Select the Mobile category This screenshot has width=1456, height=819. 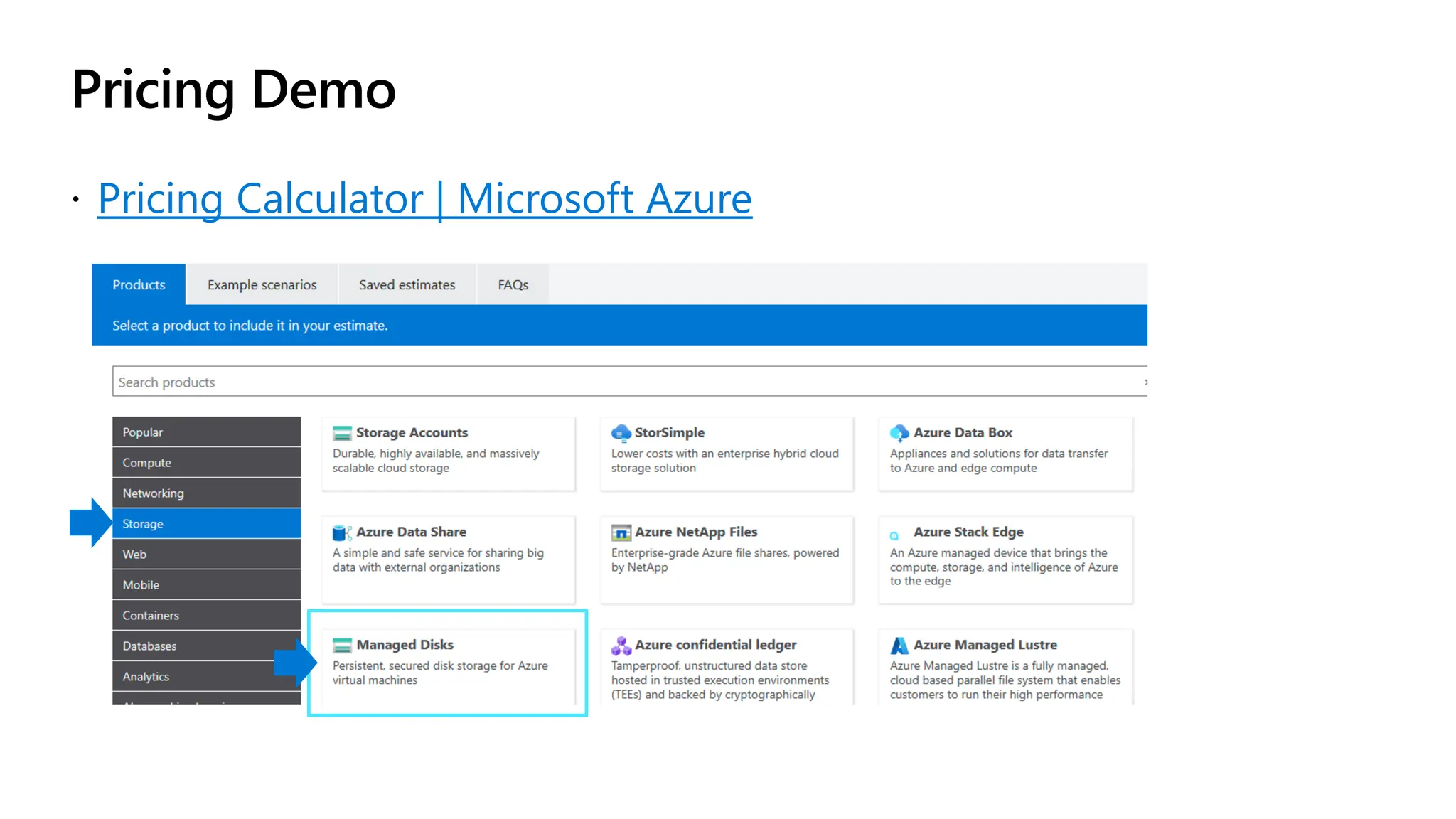click(x=206, y=584)
